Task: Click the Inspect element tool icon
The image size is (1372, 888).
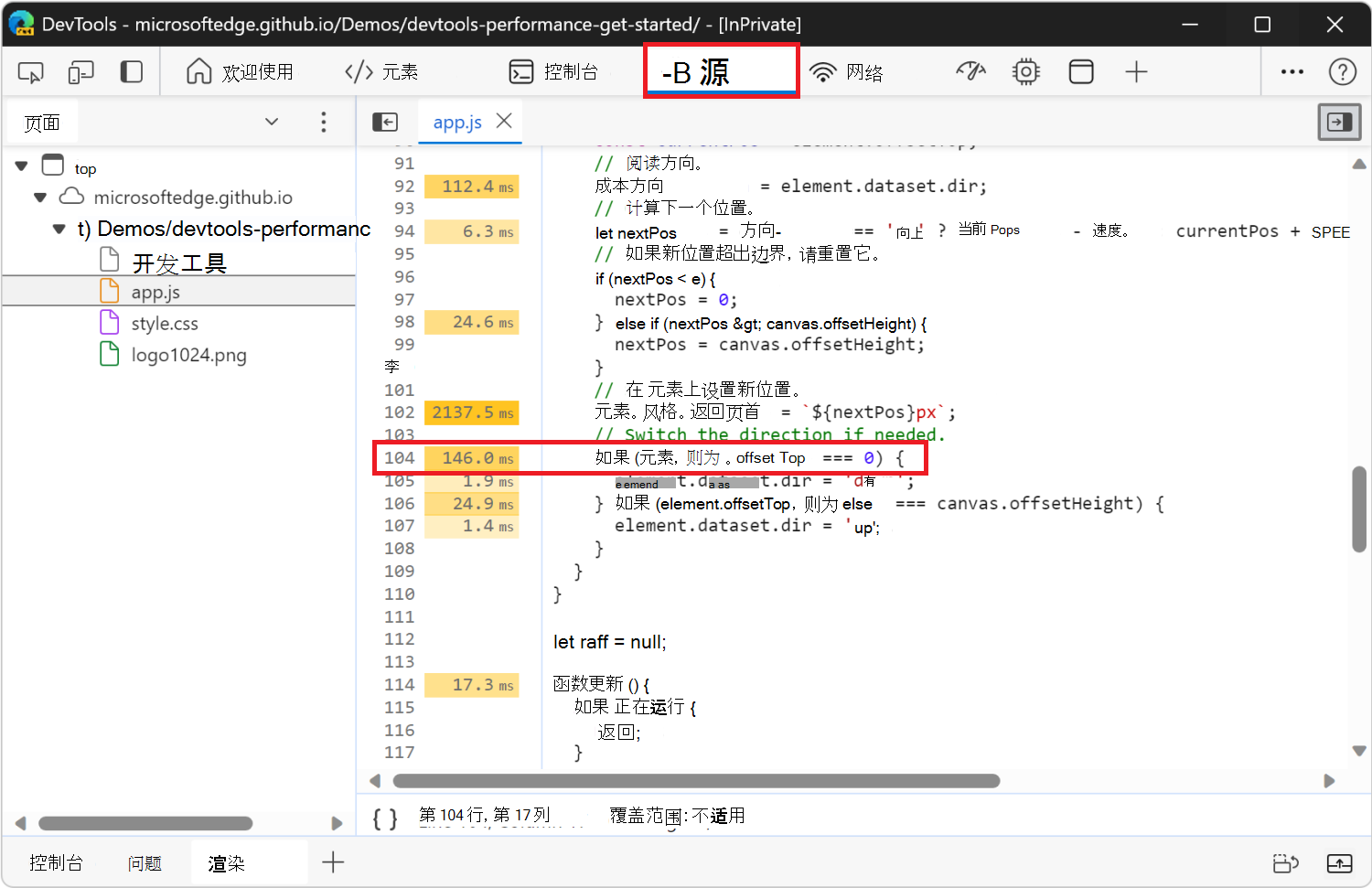Action: (30, 72)
